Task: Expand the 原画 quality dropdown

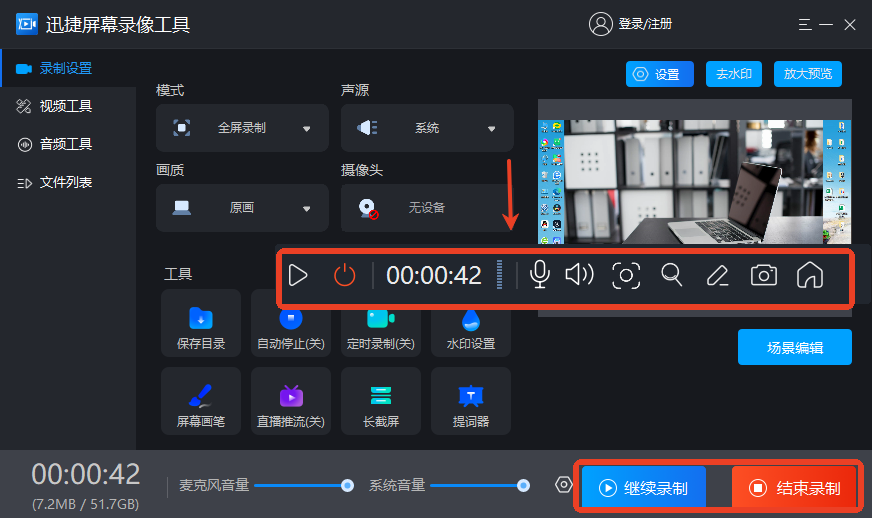Action: 242,208
